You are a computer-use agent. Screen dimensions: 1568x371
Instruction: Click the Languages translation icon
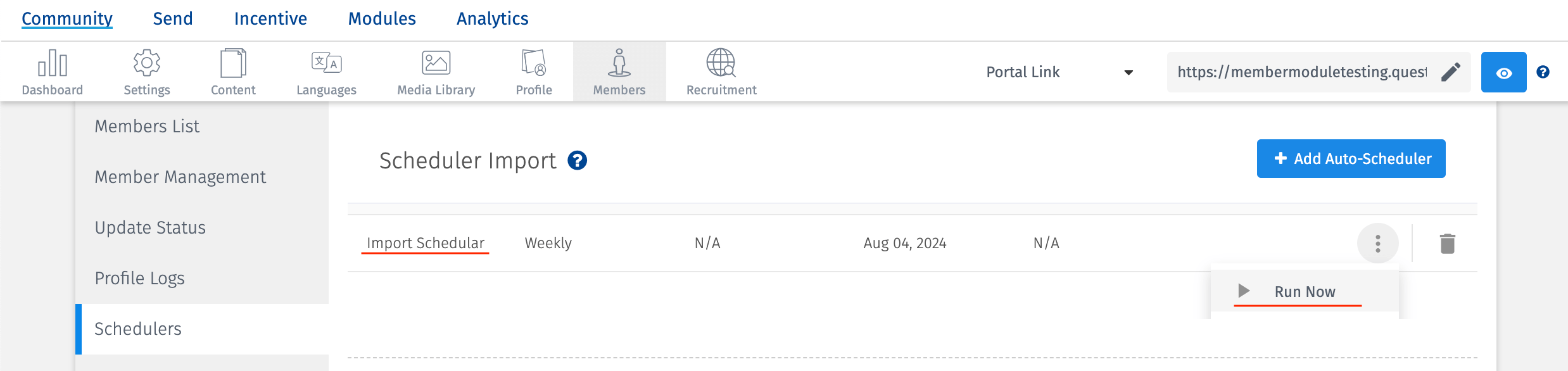tap(326, 70)
